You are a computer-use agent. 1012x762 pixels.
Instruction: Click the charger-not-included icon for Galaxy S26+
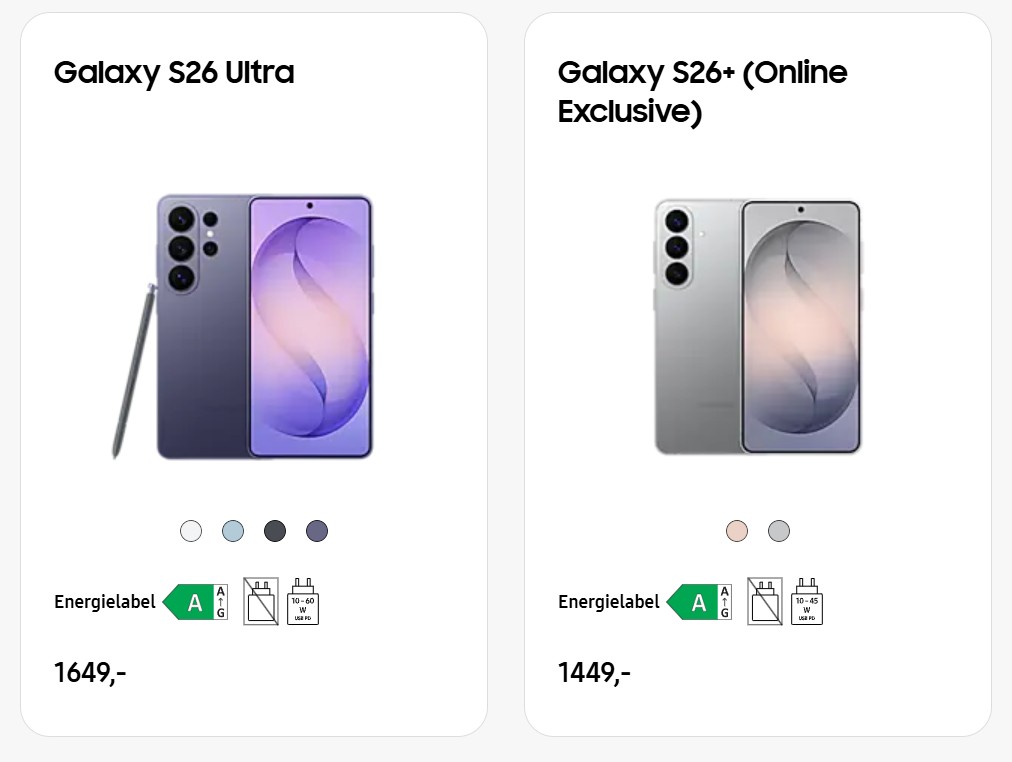pos(765,602)
